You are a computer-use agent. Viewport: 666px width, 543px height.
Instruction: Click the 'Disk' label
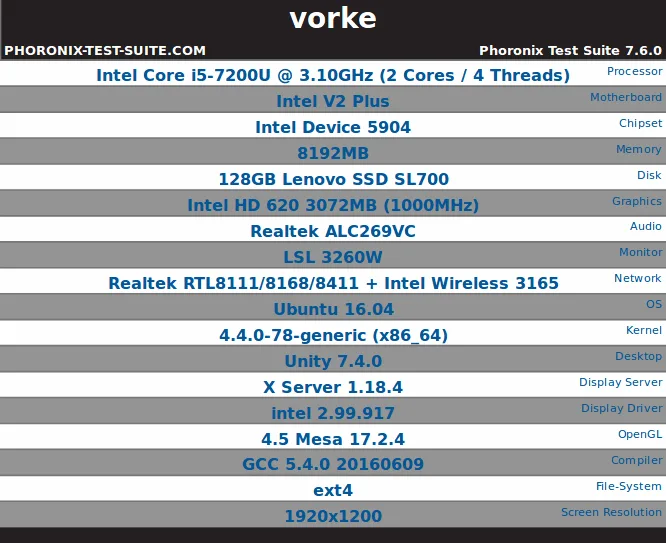click(x=649, y=175)
